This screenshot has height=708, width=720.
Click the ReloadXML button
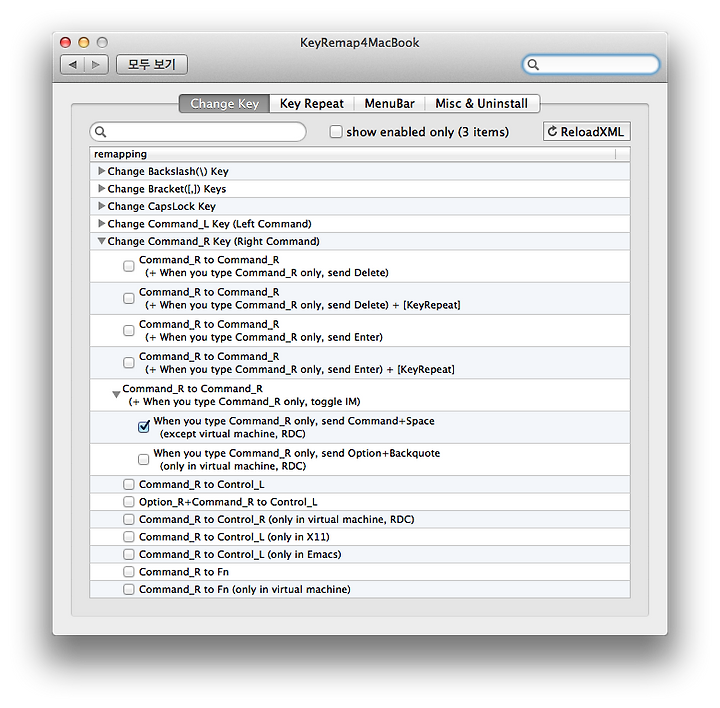click(x=587, y=132)
